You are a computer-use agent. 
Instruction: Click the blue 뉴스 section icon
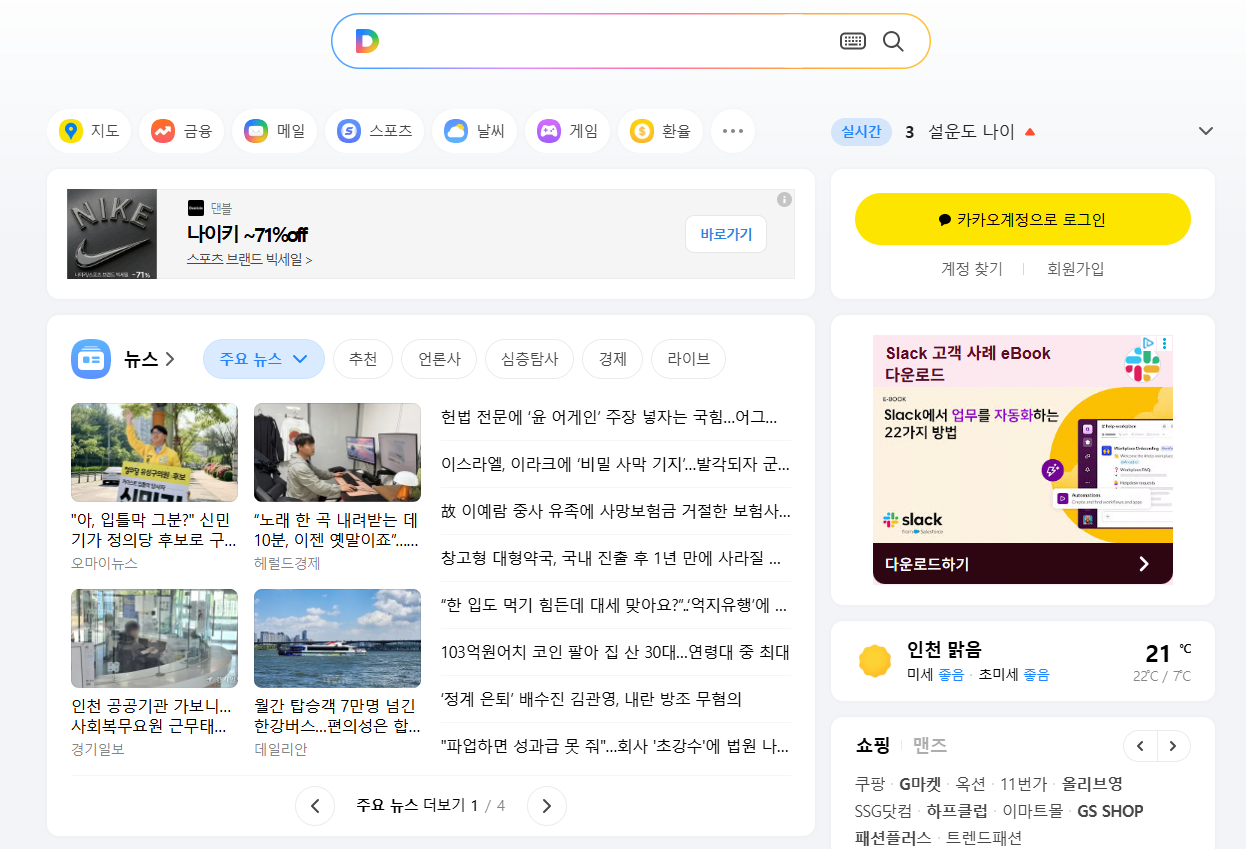tap(91, 359)
